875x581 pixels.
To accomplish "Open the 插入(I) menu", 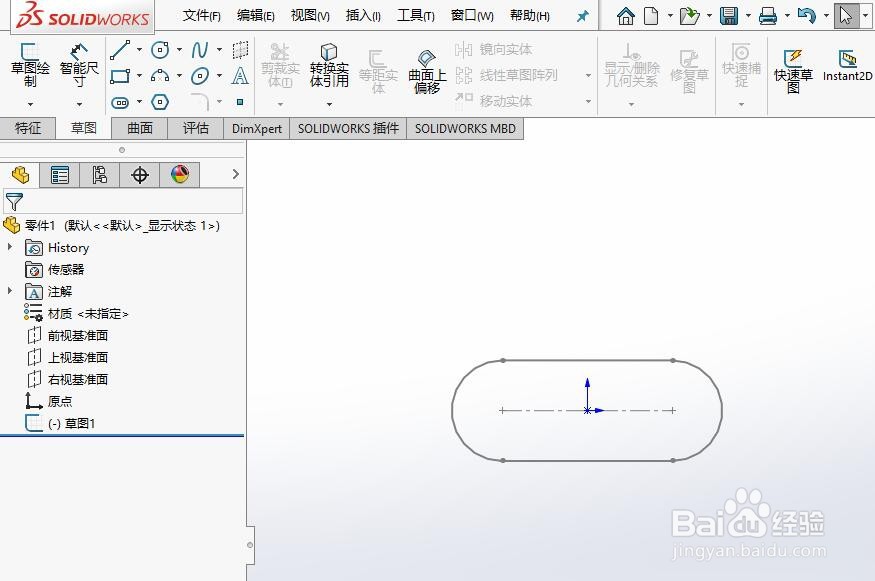I will [363, 16].
